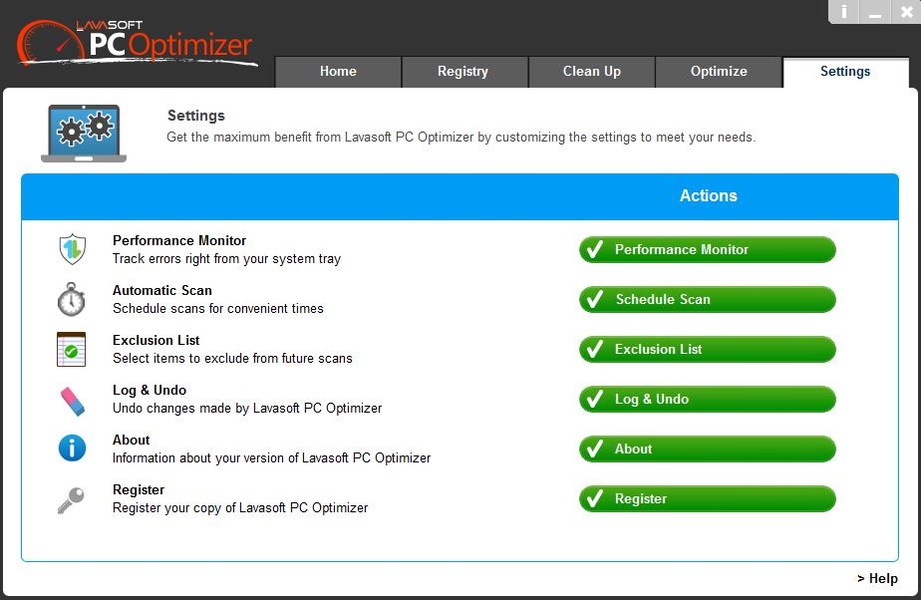The height and width of the screenshot is (600, 921).
Task: Click the Register heading text
Action: pyautogui.click(x=139, y=490)
